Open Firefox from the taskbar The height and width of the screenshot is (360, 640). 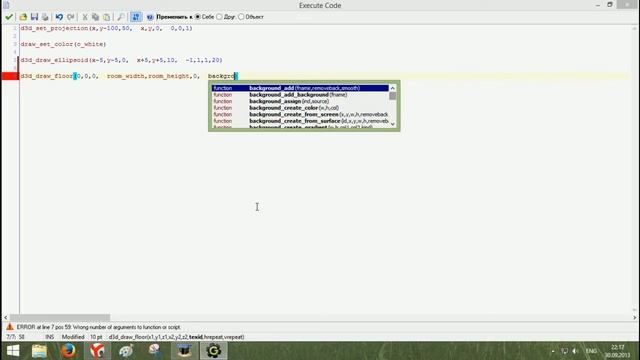tap(68, 351)
